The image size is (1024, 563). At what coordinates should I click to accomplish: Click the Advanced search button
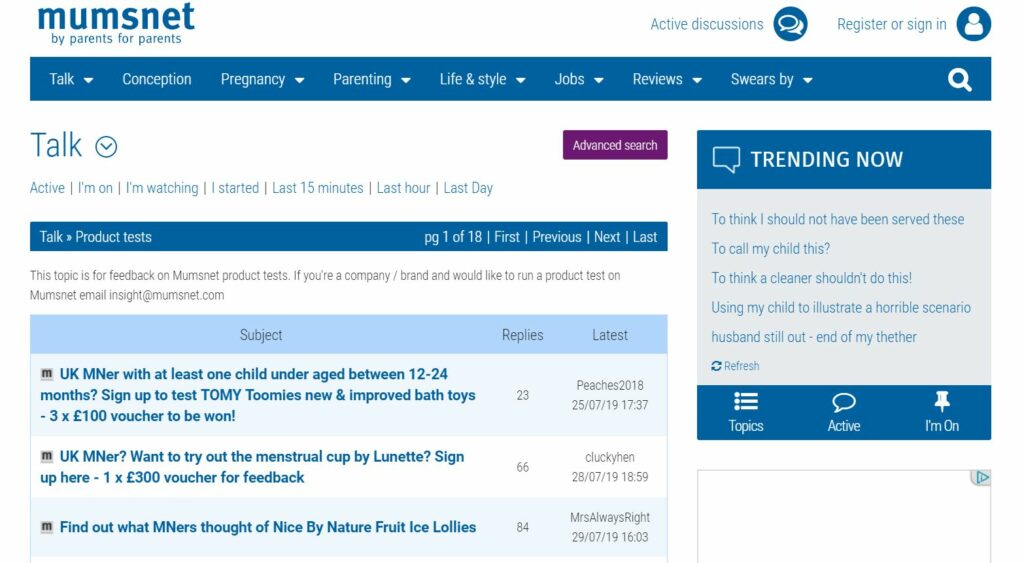(615, 145)
